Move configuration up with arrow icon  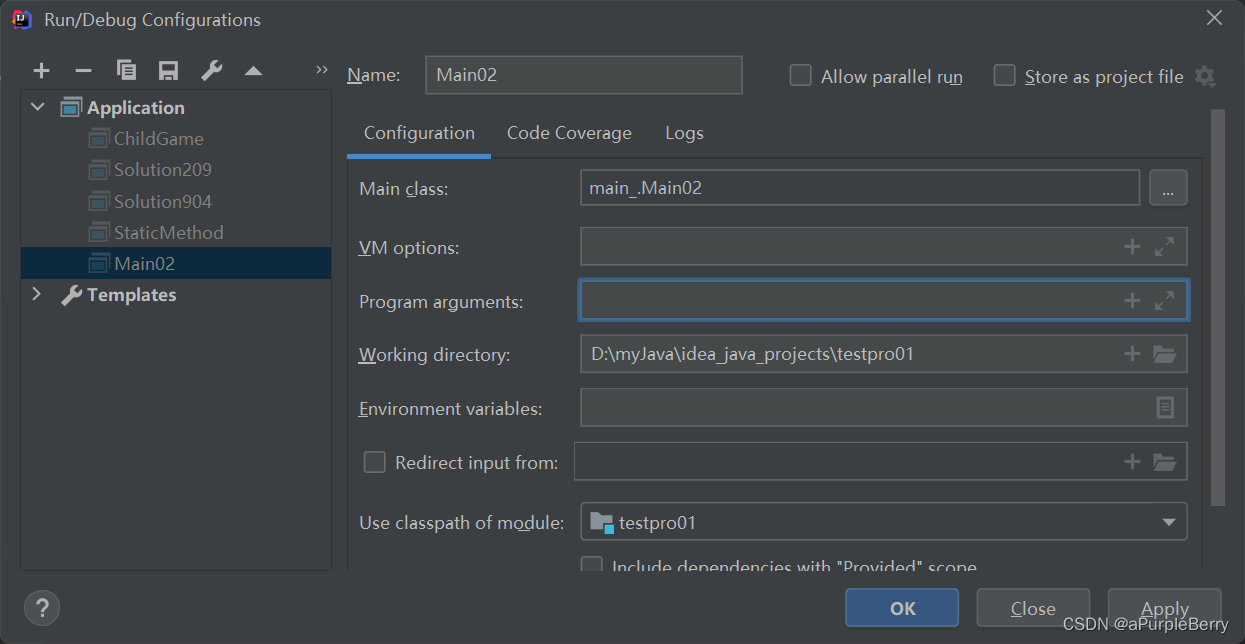(x=253, y=71)
